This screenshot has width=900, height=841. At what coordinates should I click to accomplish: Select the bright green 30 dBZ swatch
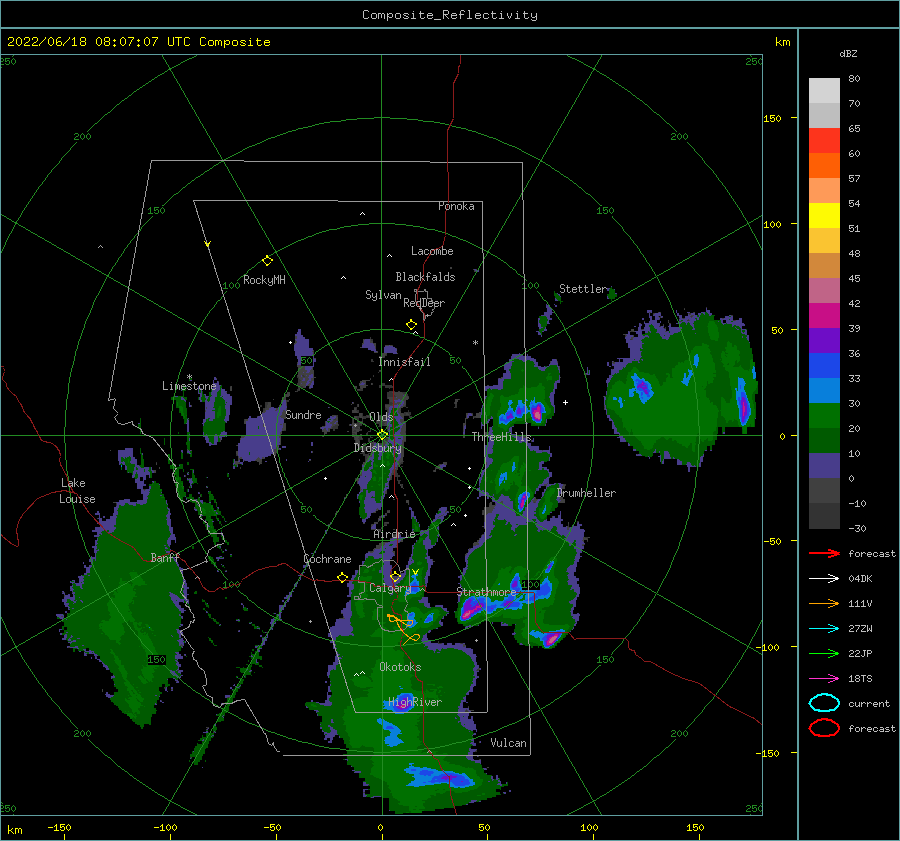click(x=824, y=416)
